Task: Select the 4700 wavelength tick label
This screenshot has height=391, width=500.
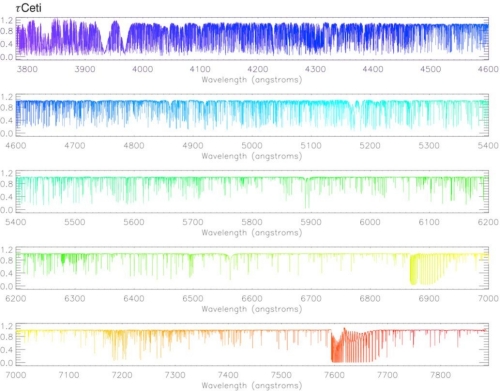Action: (x=75, y=146)
